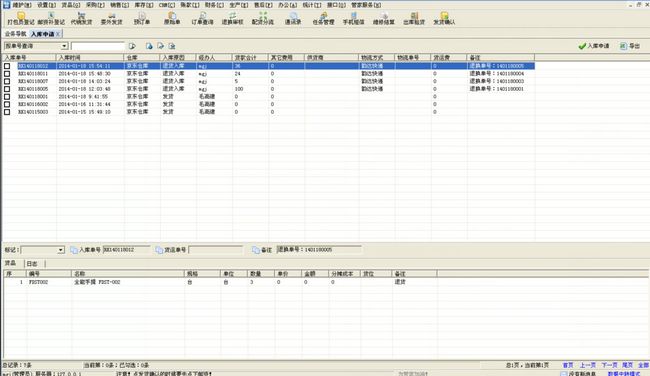650x376 pixels.
Task: Click the 没有新消息 message icon in status bar
Action: (563, 374)
